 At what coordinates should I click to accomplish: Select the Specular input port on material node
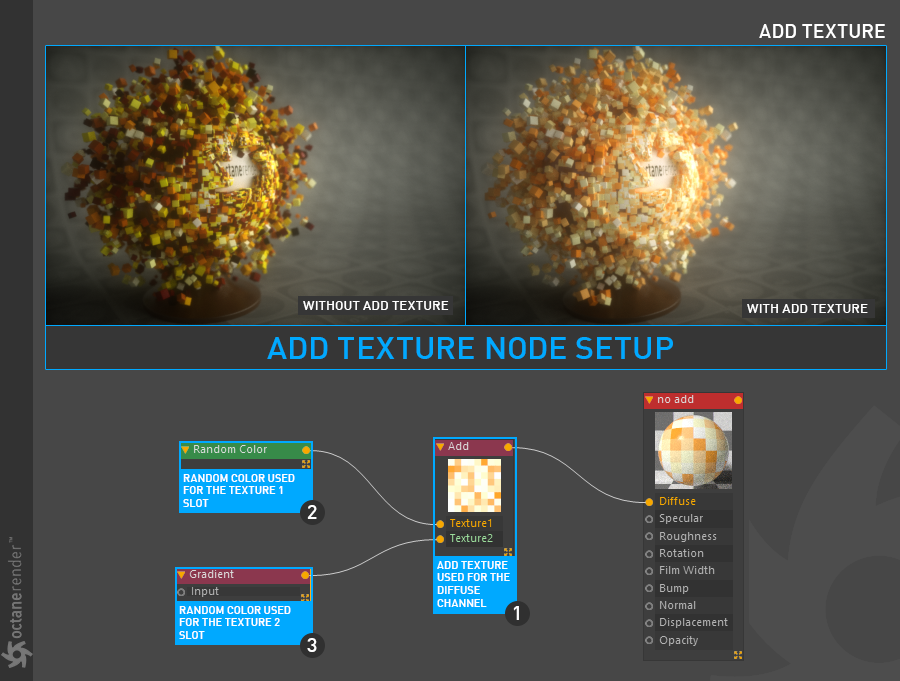click(649, 519)
